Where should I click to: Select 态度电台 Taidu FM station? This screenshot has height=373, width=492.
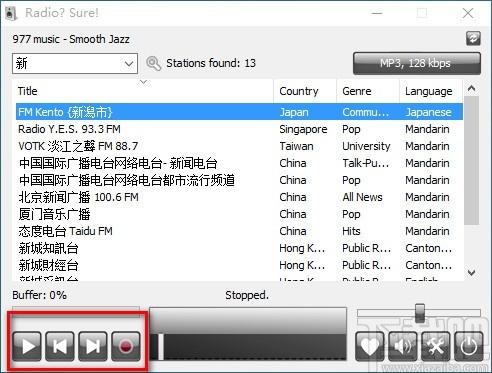[239, 231]
